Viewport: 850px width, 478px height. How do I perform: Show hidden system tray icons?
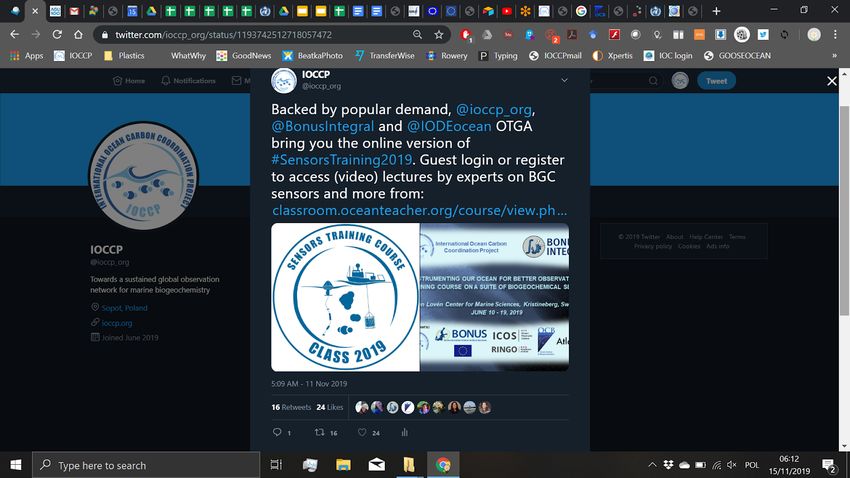click(652, 465)
